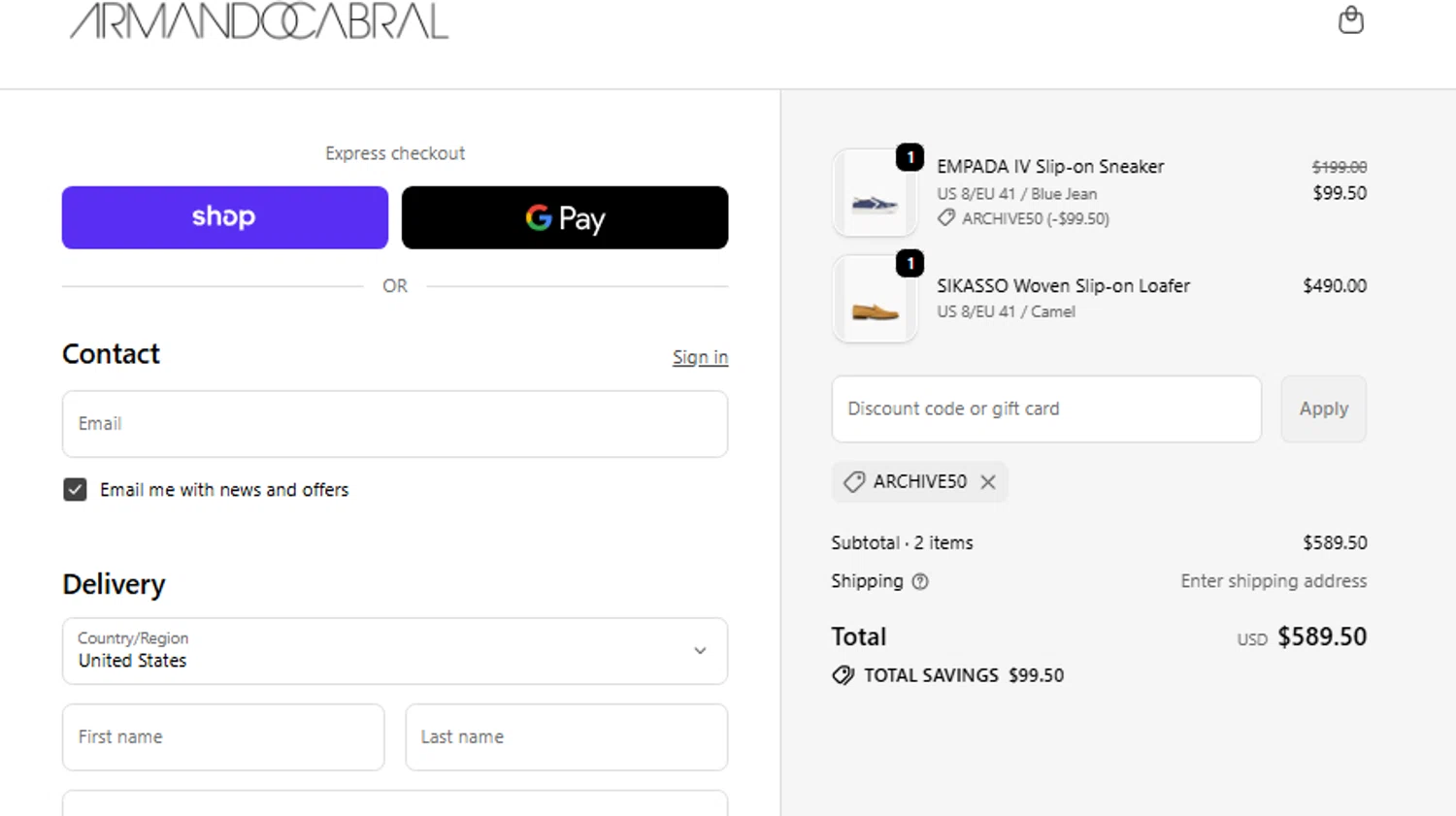The image size is (1456, 816).
Task: Click the EMPADA IV Slip-on Sneaker name
Action: (x=1050, y=167)
